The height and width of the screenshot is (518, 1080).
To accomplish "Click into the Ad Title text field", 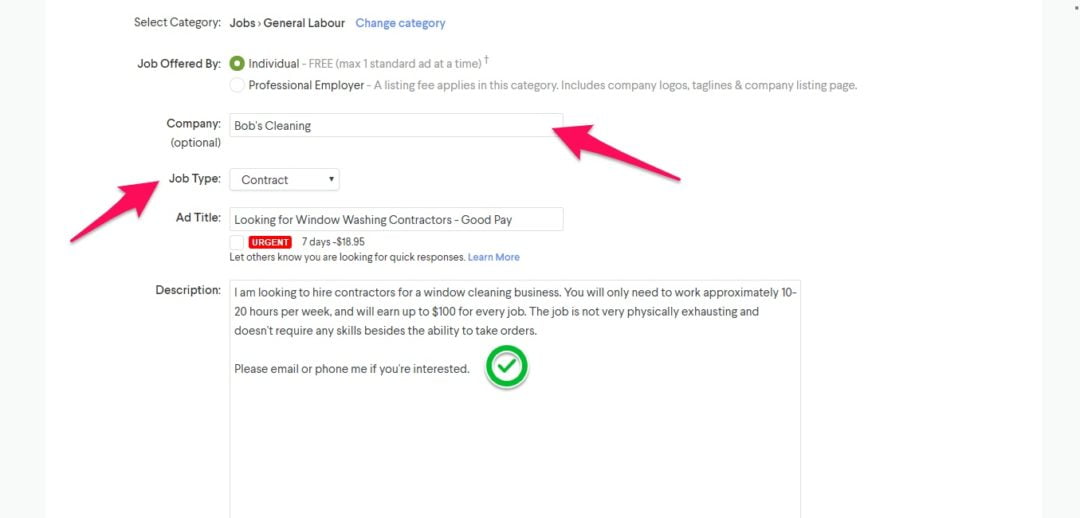I will point(395,219).
